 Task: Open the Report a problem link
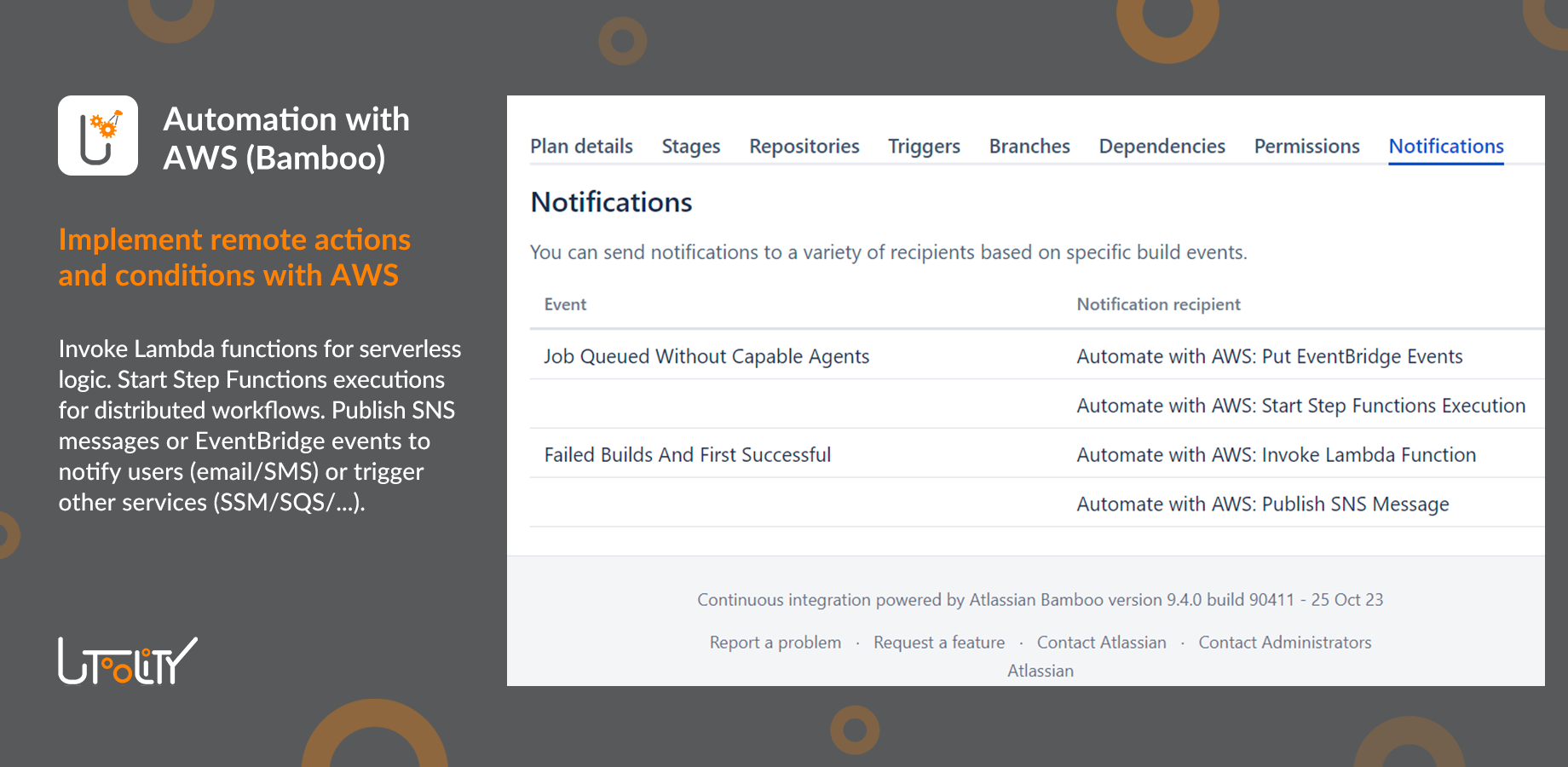(775, 643)
